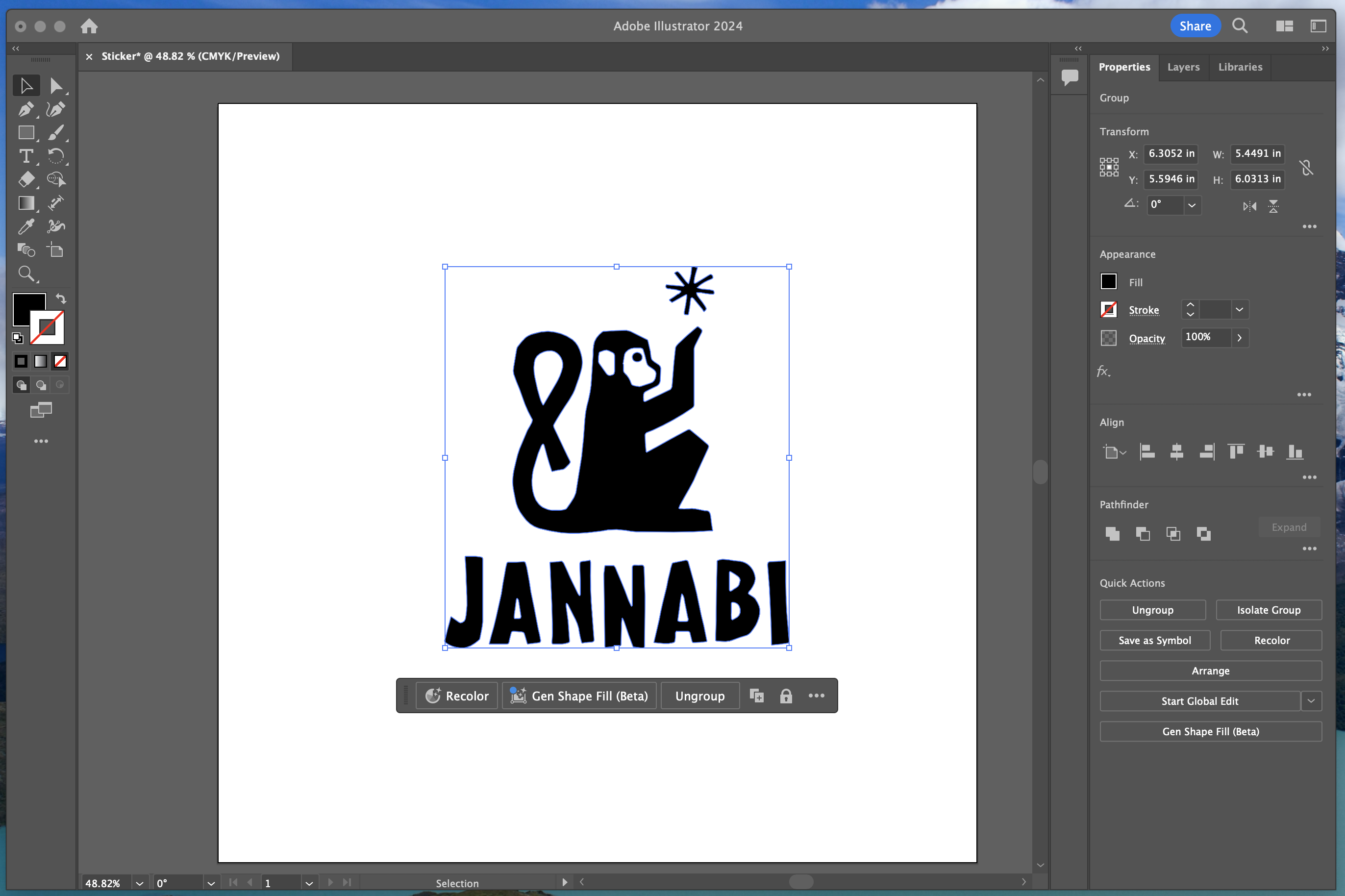Lock selected object in taskbar
Screen dimensions: 1345x896
point(786,696)
